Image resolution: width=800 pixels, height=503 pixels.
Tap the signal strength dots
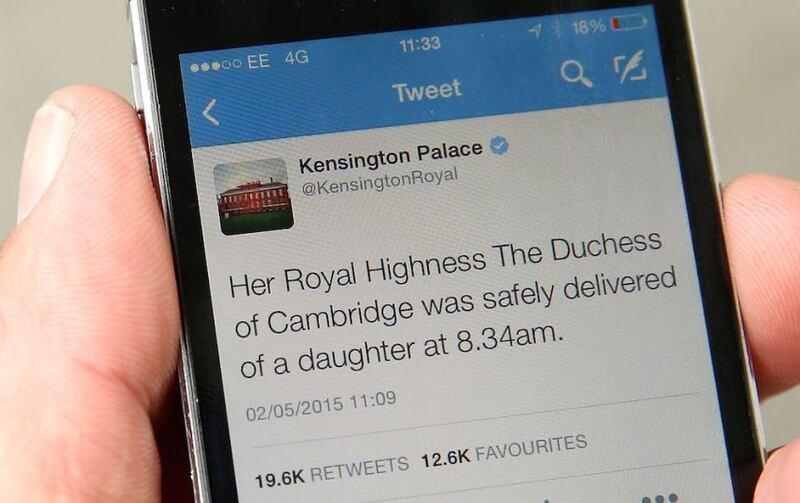click(x=215, y=65)
